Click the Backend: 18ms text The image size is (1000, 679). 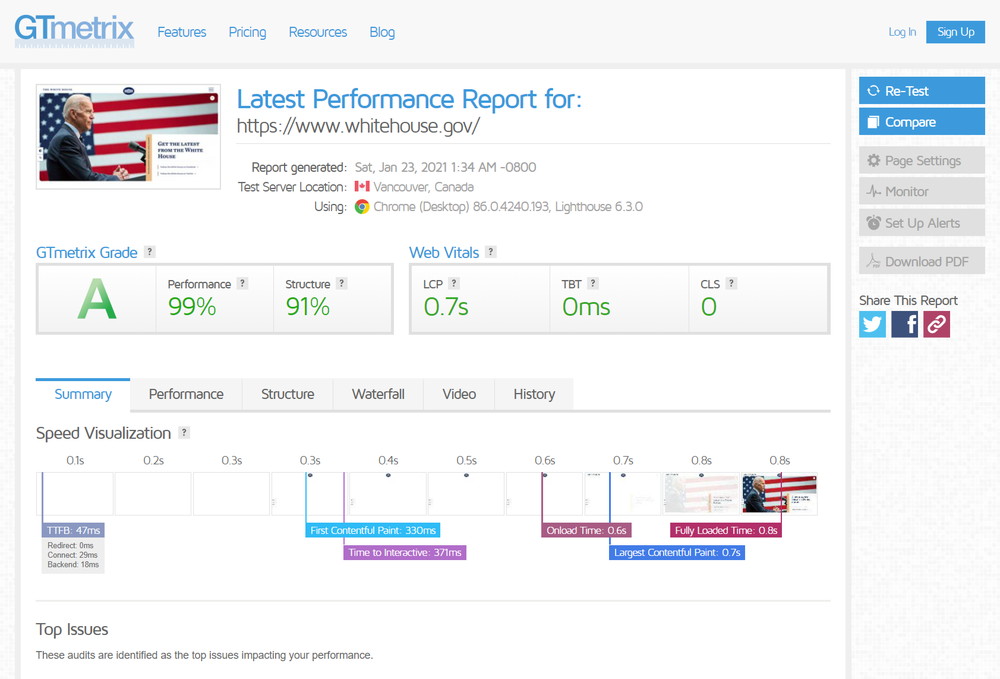[73, 565]
